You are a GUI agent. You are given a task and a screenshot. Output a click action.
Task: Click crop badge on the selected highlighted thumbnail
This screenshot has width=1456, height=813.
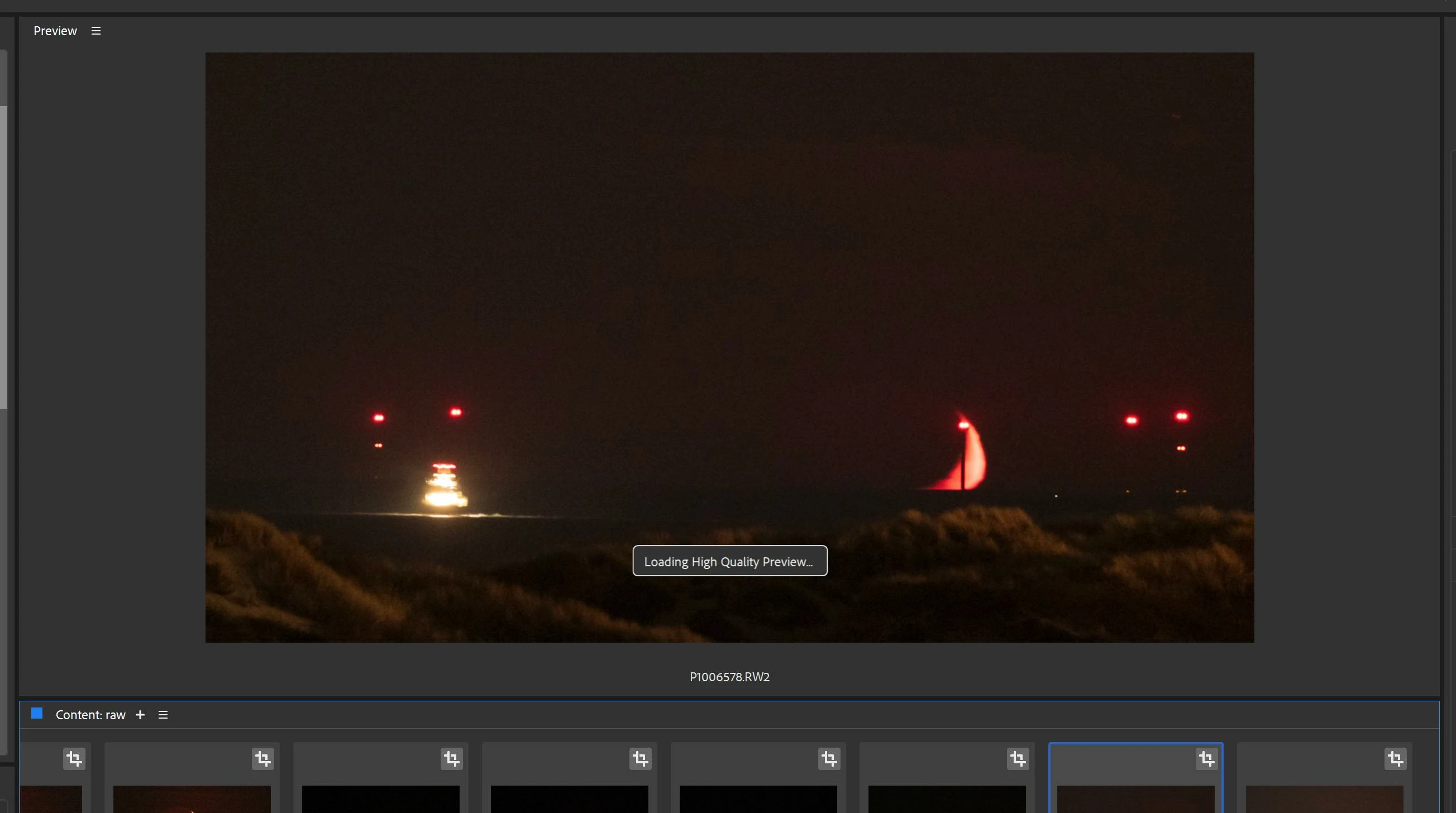(1206, 759)
